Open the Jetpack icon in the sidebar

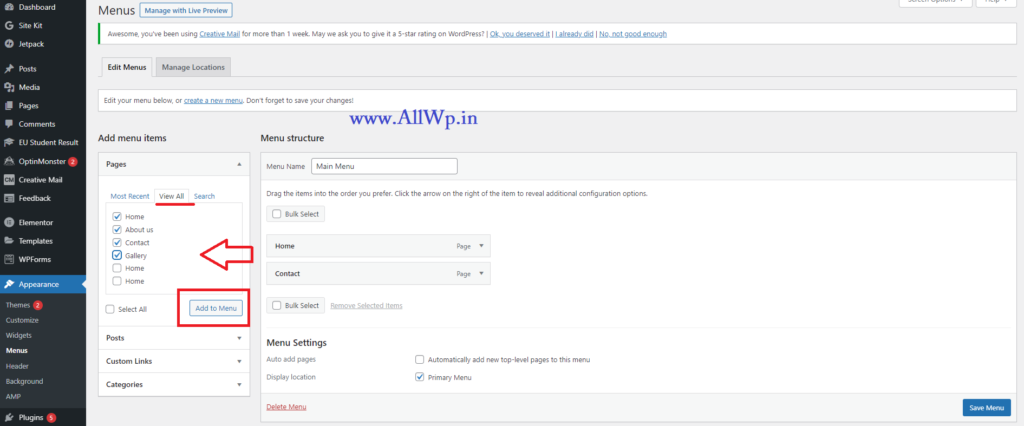(x=9, y=44)
